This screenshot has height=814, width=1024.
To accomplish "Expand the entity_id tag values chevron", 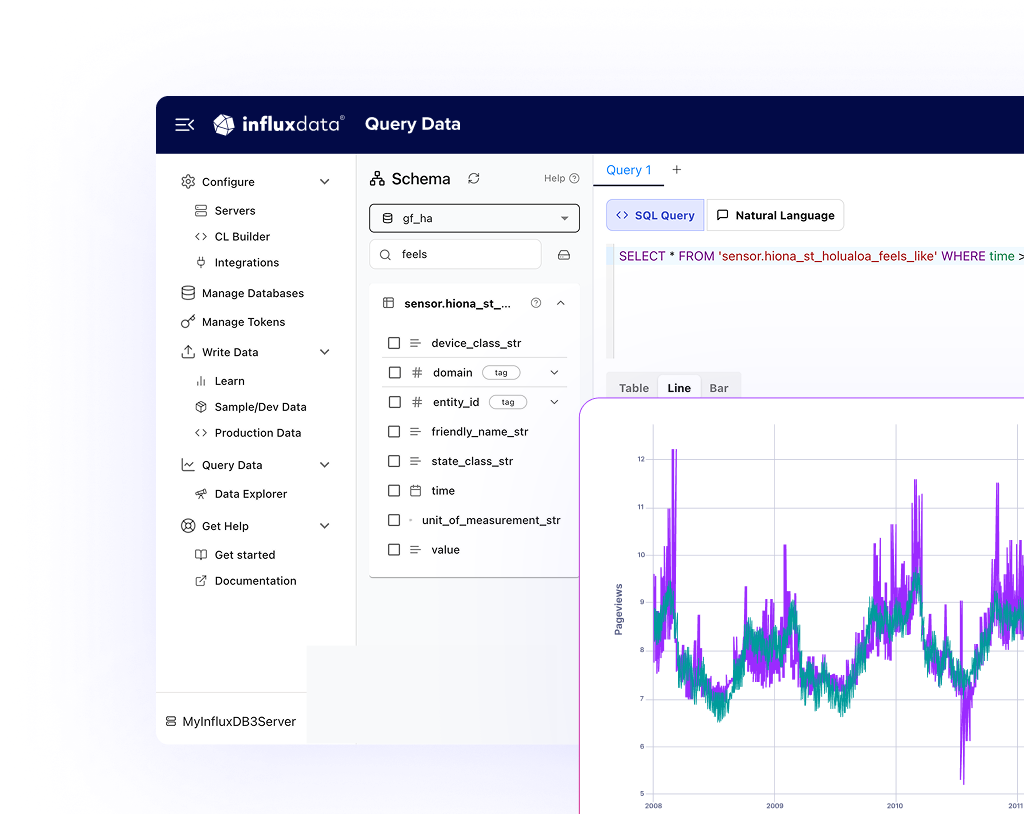I will [x=554, y=402].
